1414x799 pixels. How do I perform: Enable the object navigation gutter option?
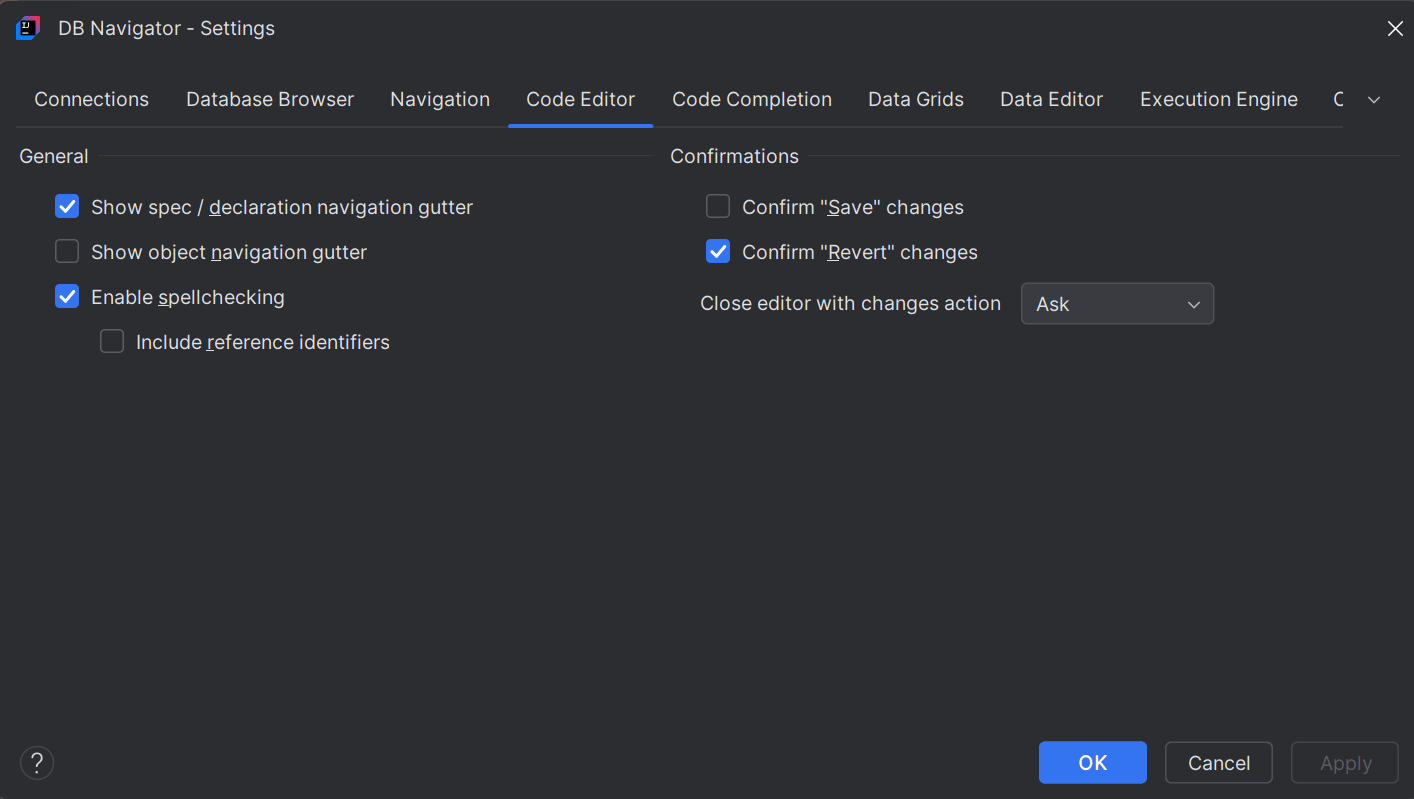(66, 251)
